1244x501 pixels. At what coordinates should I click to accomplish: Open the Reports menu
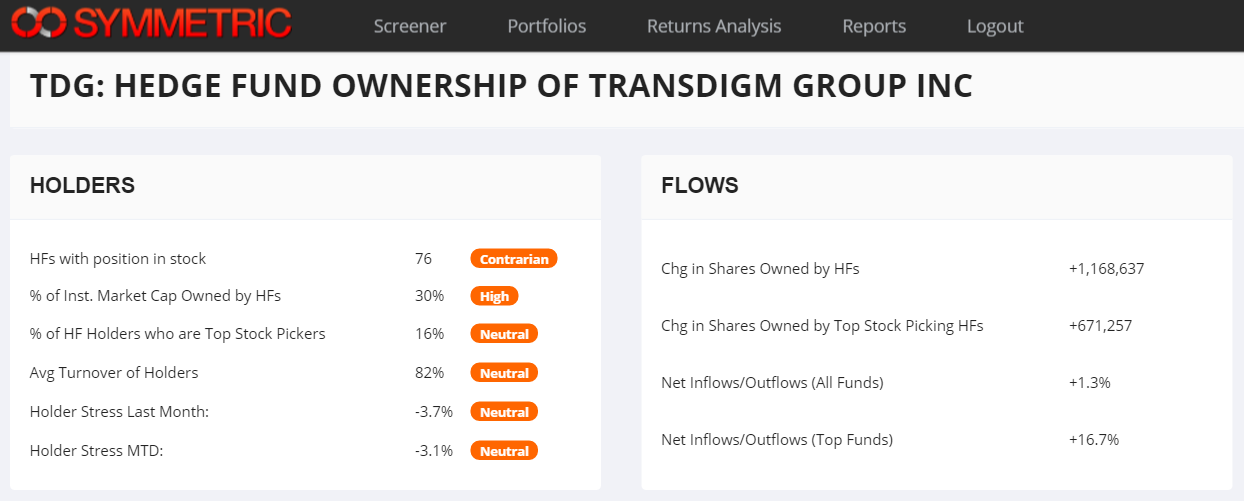(874, 26)
